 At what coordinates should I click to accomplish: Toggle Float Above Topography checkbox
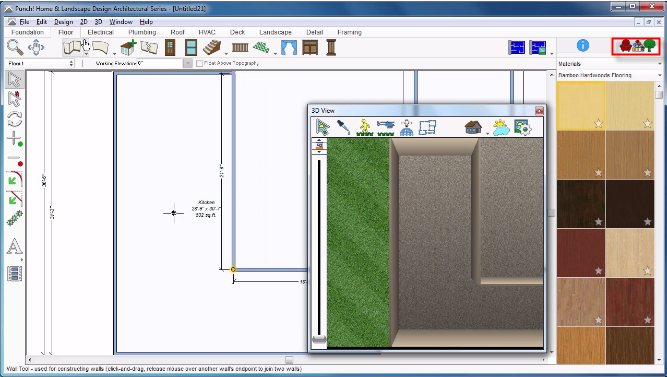[x=199, y=63]
